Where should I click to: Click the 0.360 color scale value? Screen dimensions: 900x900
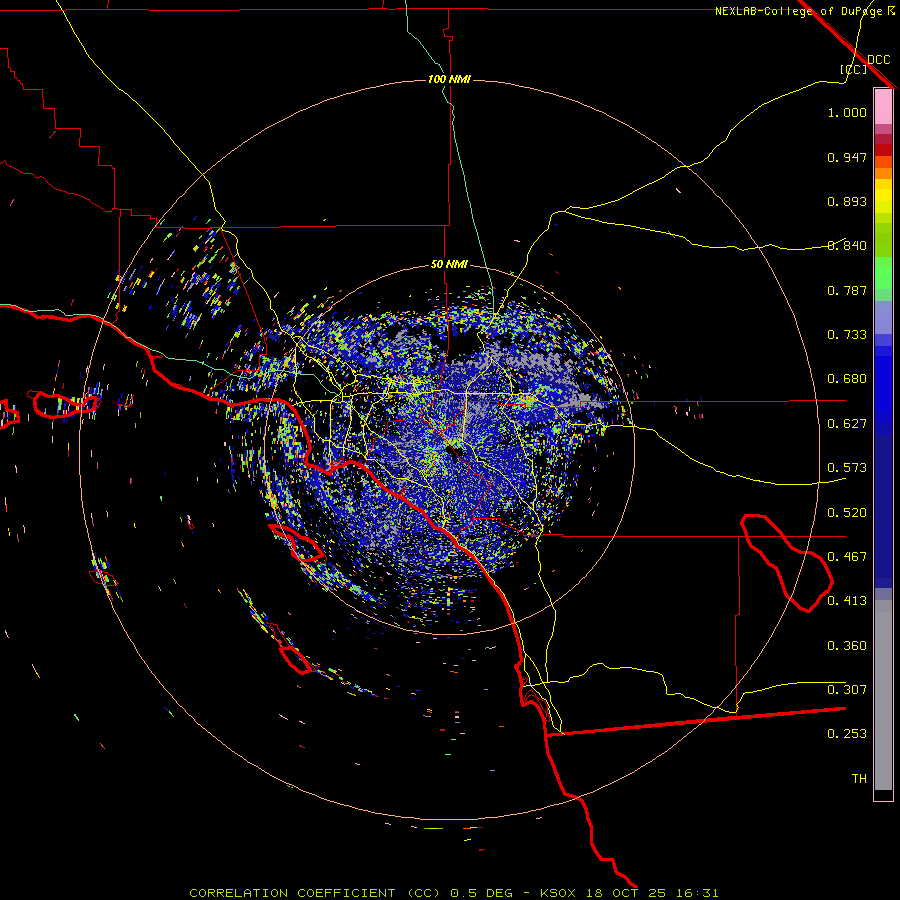tap(847, 646)
